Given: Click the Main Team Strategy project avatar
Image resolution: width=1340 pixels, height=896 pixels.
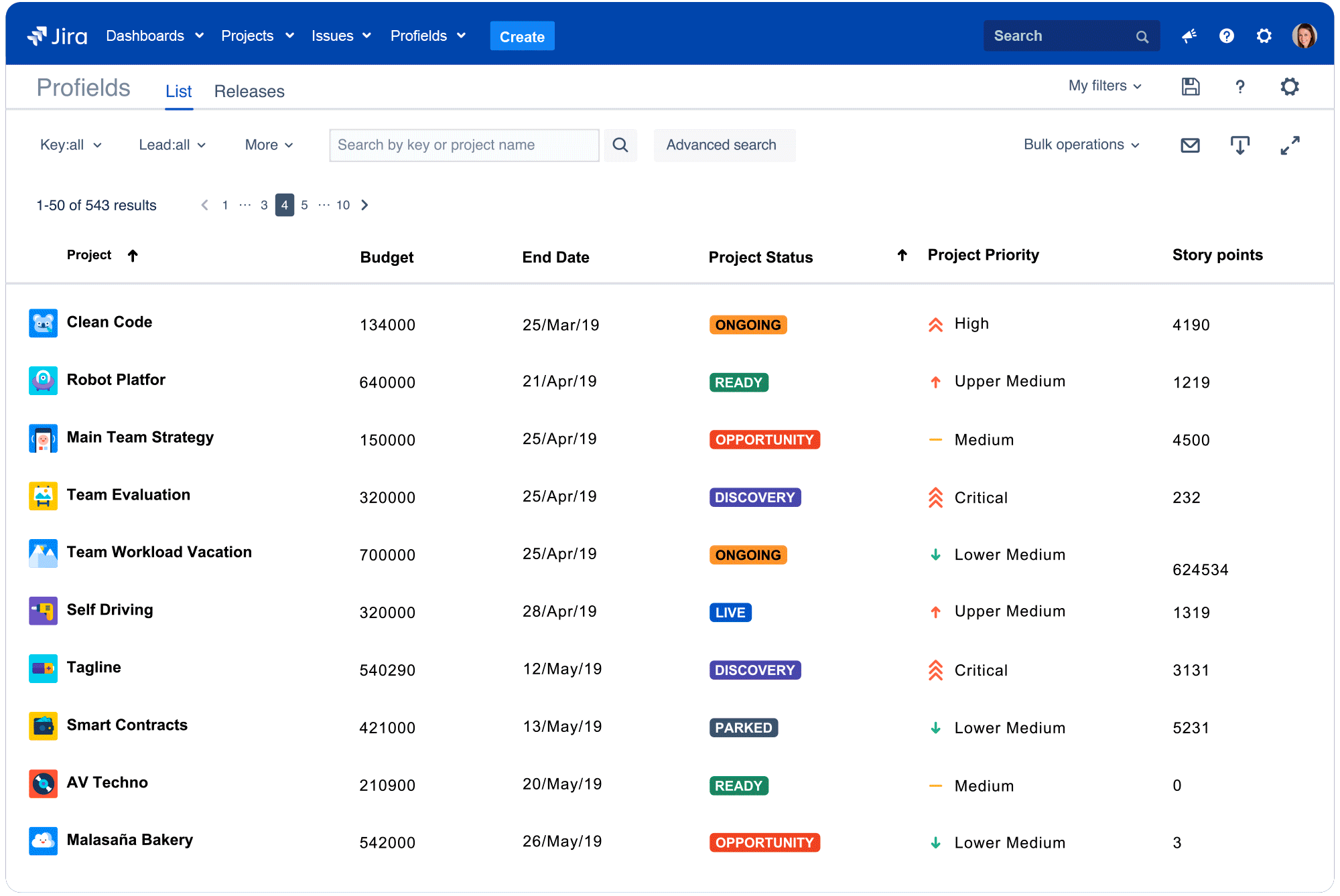Looking at the screenshot, I should tap(43, 439).
